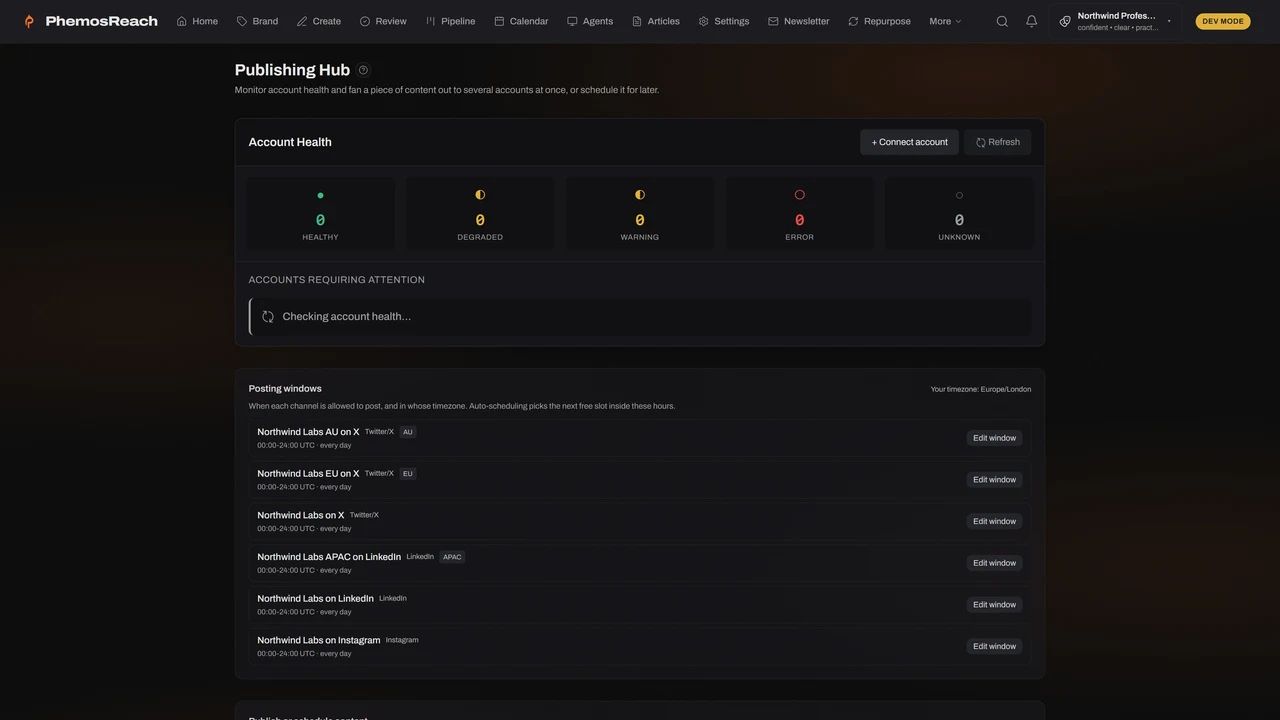Image resolution: width=1280 pixels, height=720 pixels.
Task: Edit window for Northwind Labs on Instagram
Action: pyautogui.click(x=994, y=646)
